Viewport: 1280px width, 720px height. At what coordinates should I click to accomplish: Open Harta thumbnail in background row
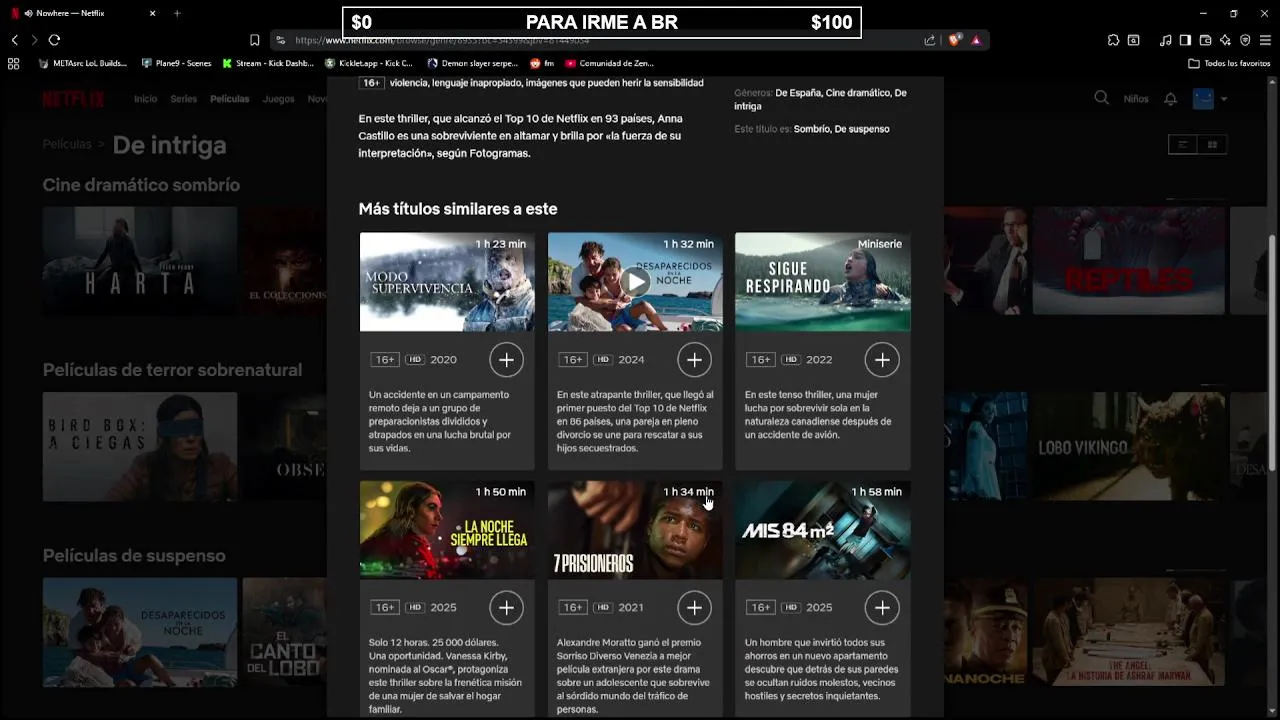(140, 260)
